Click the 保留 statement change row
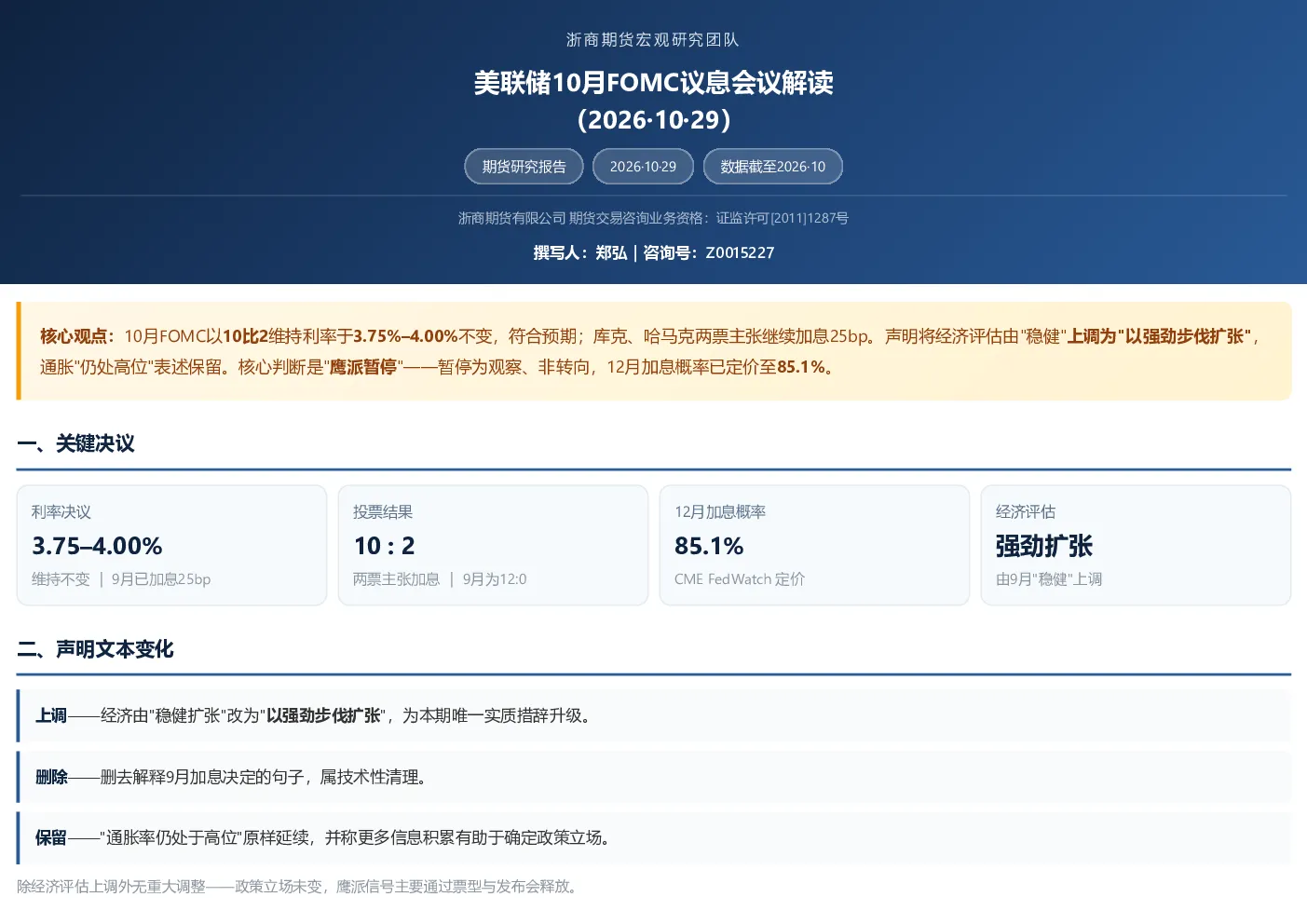The height and width of the screenshot is (924, 1307). [654, 837]
